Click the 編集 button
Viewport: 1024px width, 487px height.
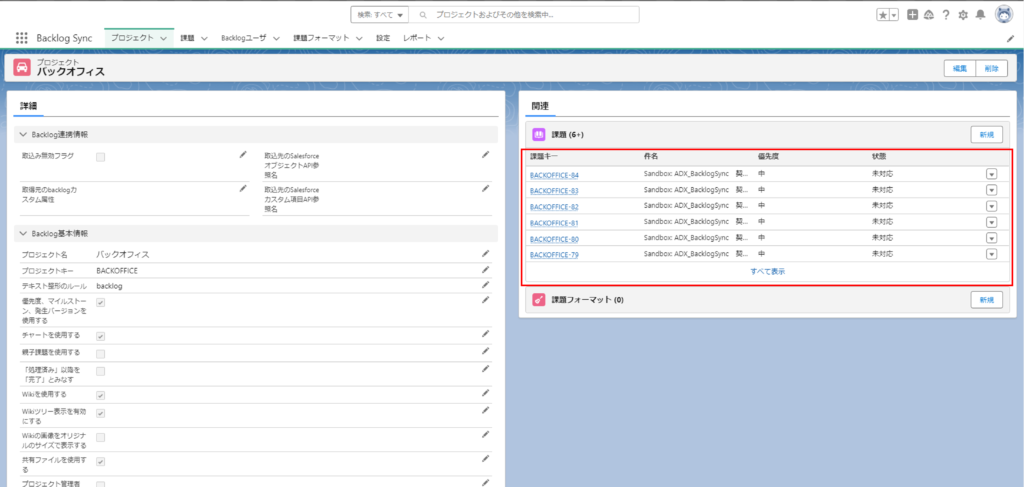point(960,68)
